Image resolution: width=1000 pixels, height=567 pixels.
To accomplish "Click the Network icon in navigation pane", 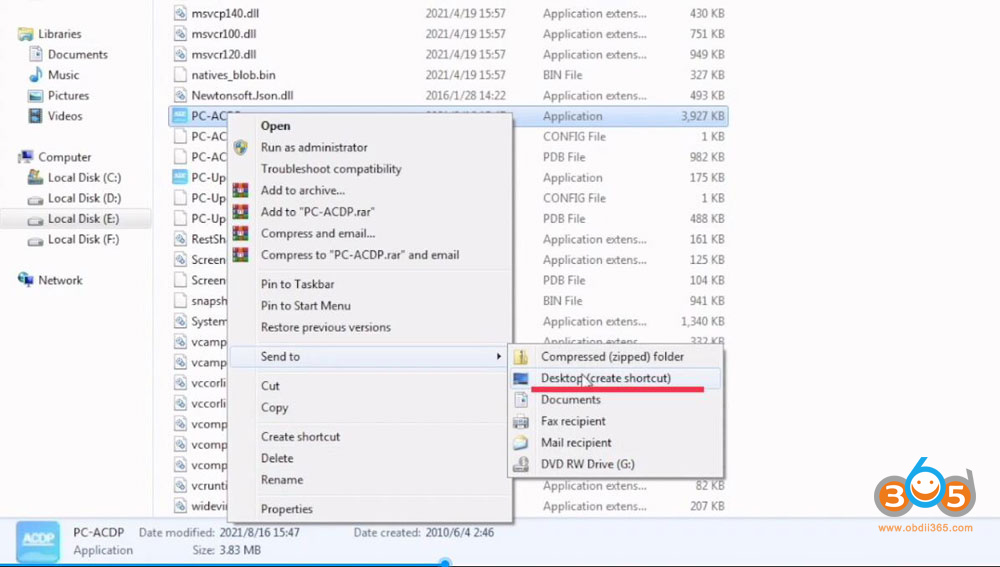I will (26, 280).
